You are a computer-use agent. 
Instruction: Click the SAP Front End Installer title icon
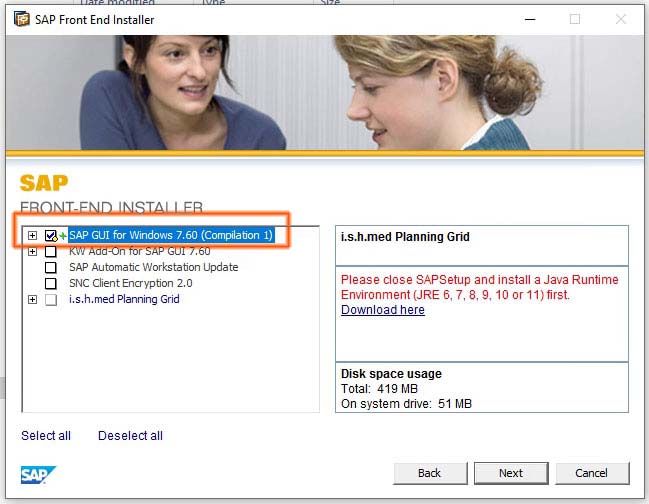[x=22, y=19]
